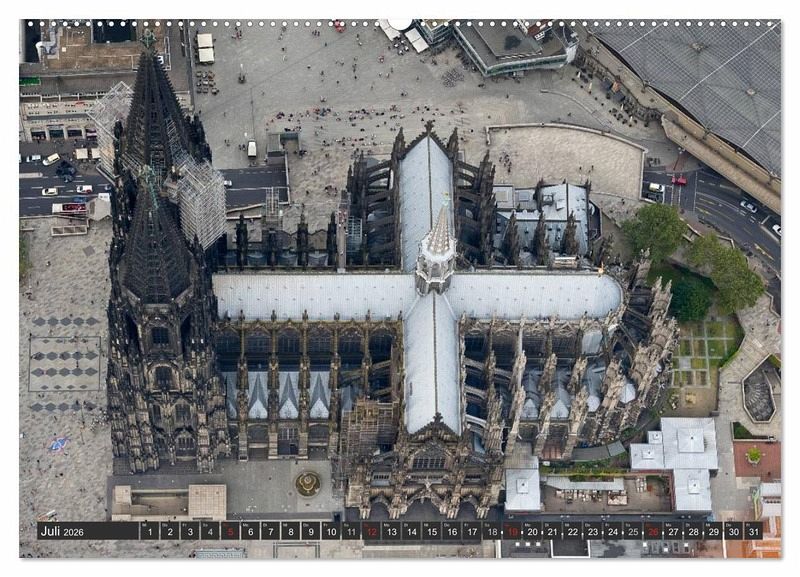Select day 6 in the calendar strip

click(251, 531)
